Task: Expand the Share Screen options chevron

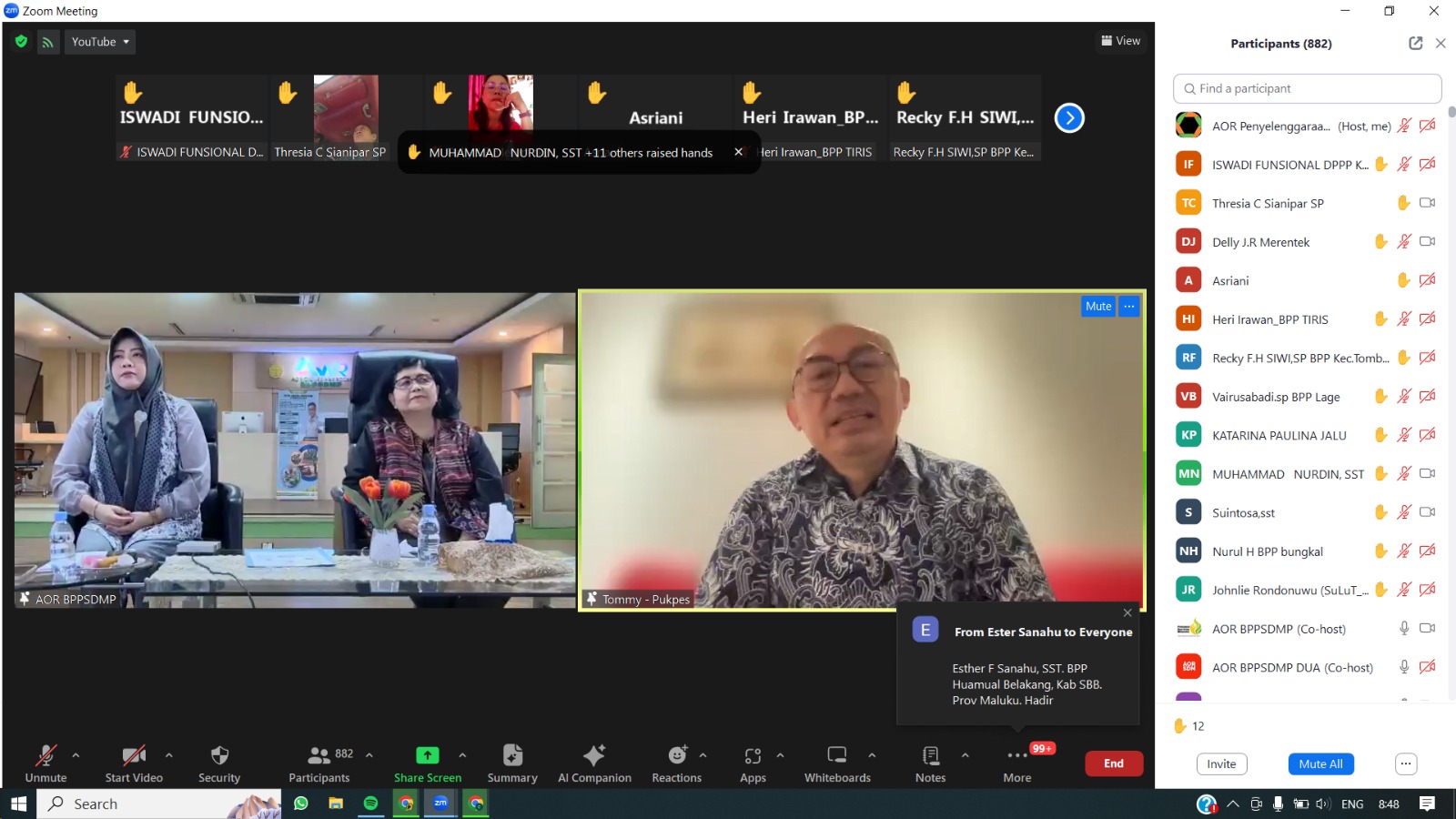Action: (x=463, y=755)
